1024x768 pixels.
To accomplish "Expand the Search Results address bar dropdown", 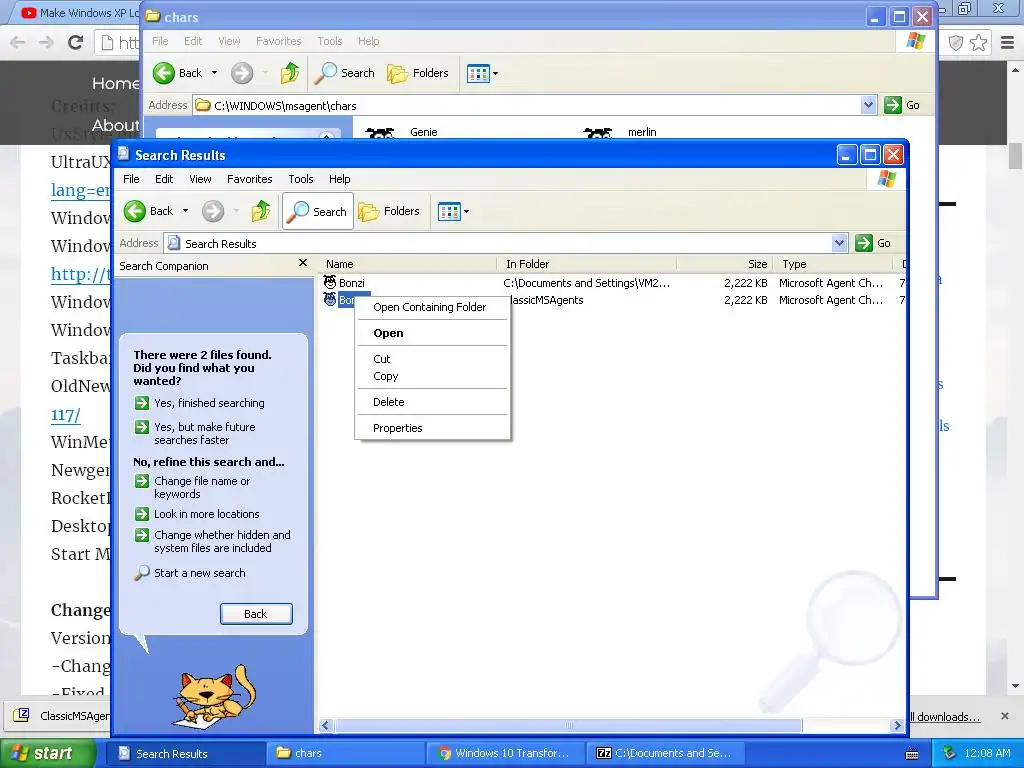I will click(840, 244).
